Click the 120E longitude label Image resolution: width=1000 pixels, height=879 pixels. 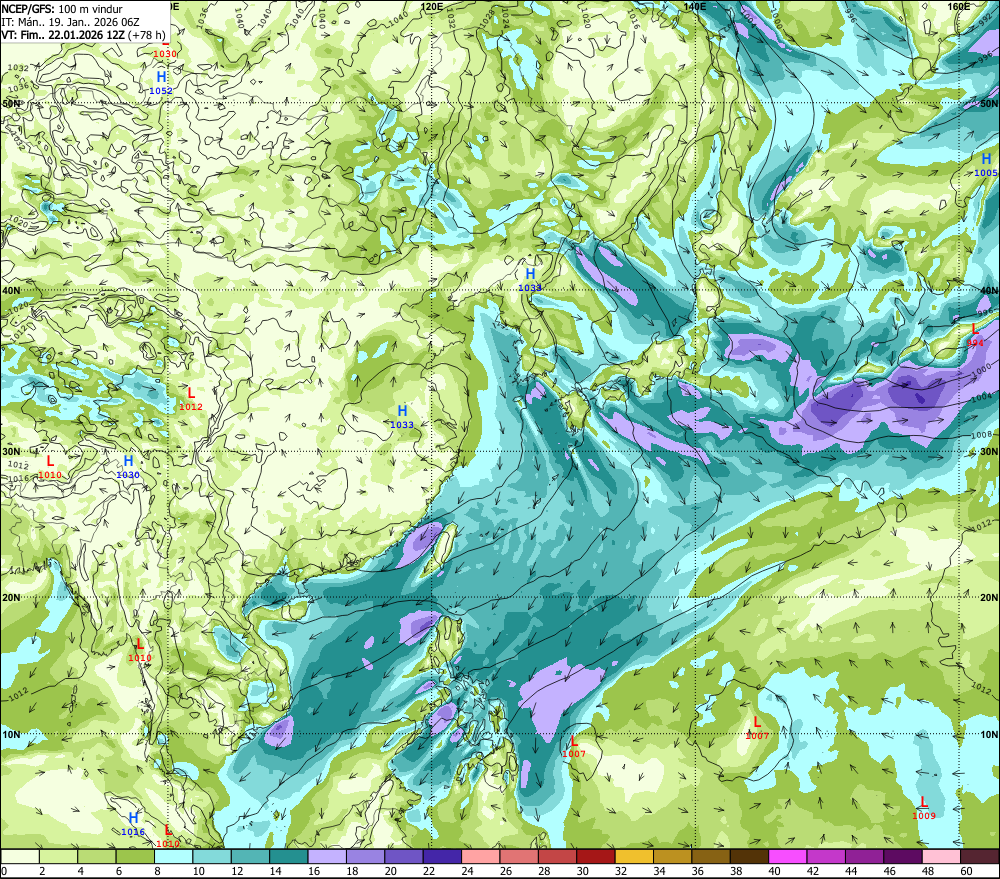pos(432,6)
